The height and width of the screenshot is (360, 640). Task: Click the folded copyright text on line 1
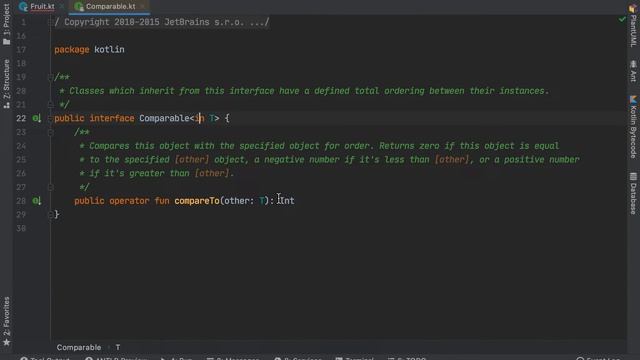[x=162, y=22]
